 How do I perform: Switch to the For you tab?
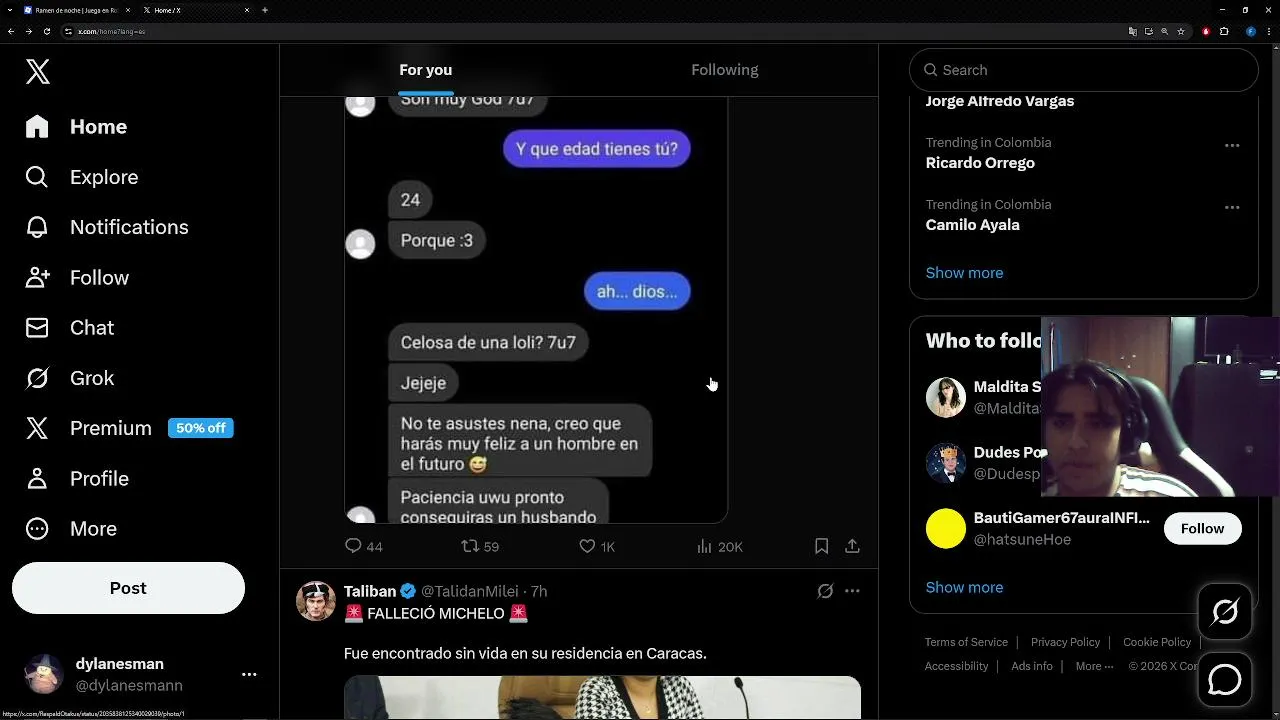pyautogui.click(x=426, y=70)
